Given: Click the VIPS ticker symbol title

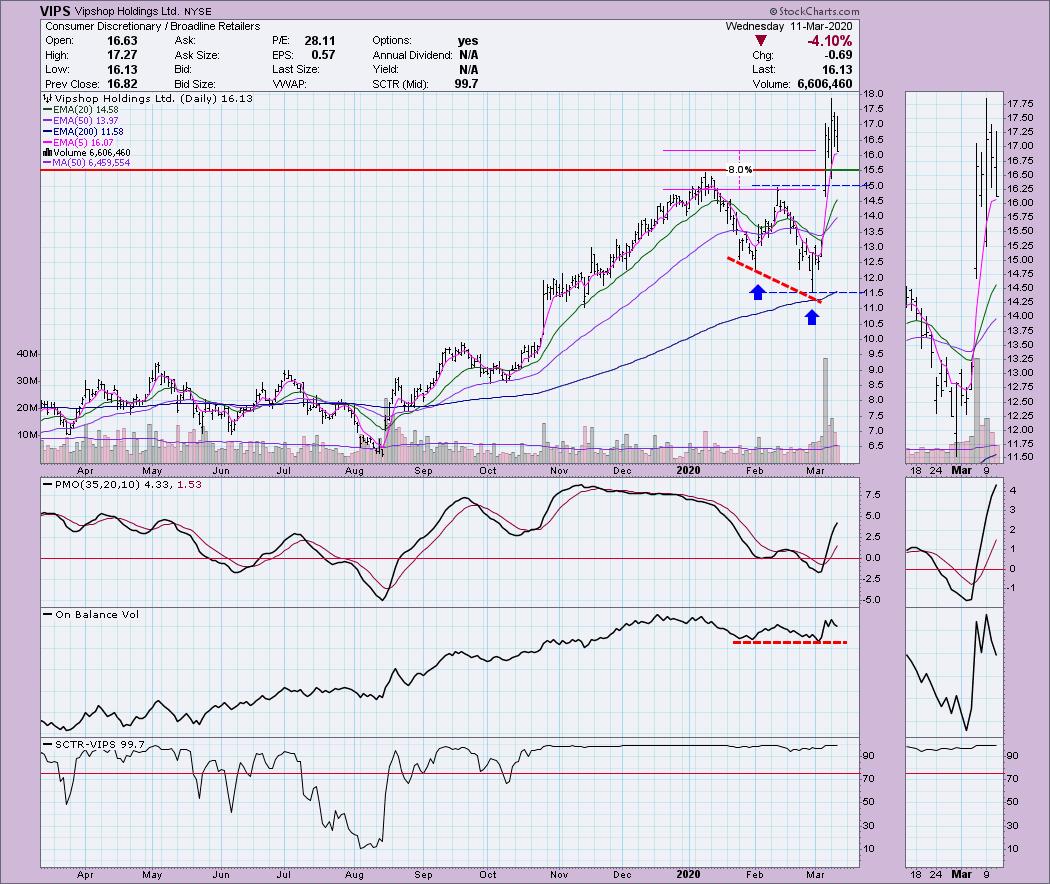Looking at the screenshot, I should (x=55, y=11).
